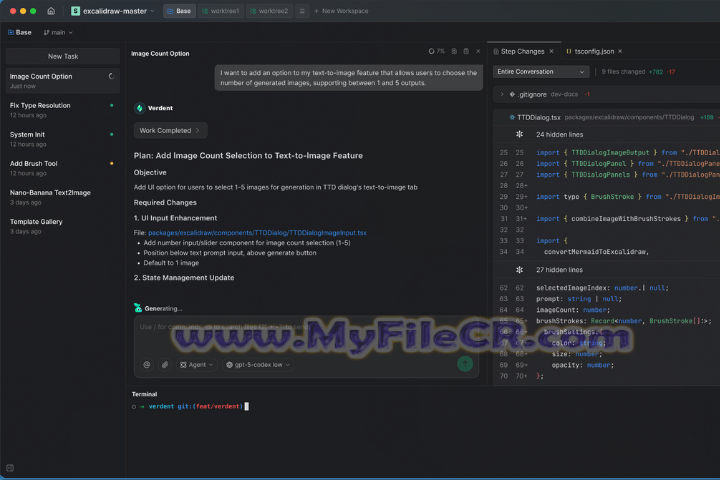Open the excalidraw-master project dropdown

(113, 11)
